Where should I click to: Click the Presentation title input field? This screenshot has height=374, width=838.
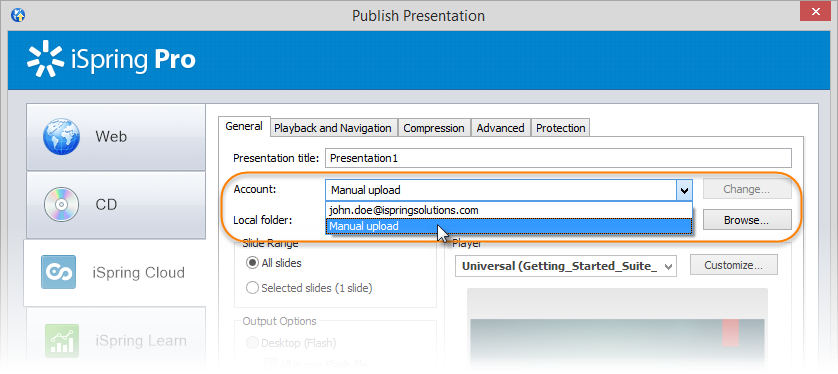point(558,158)
